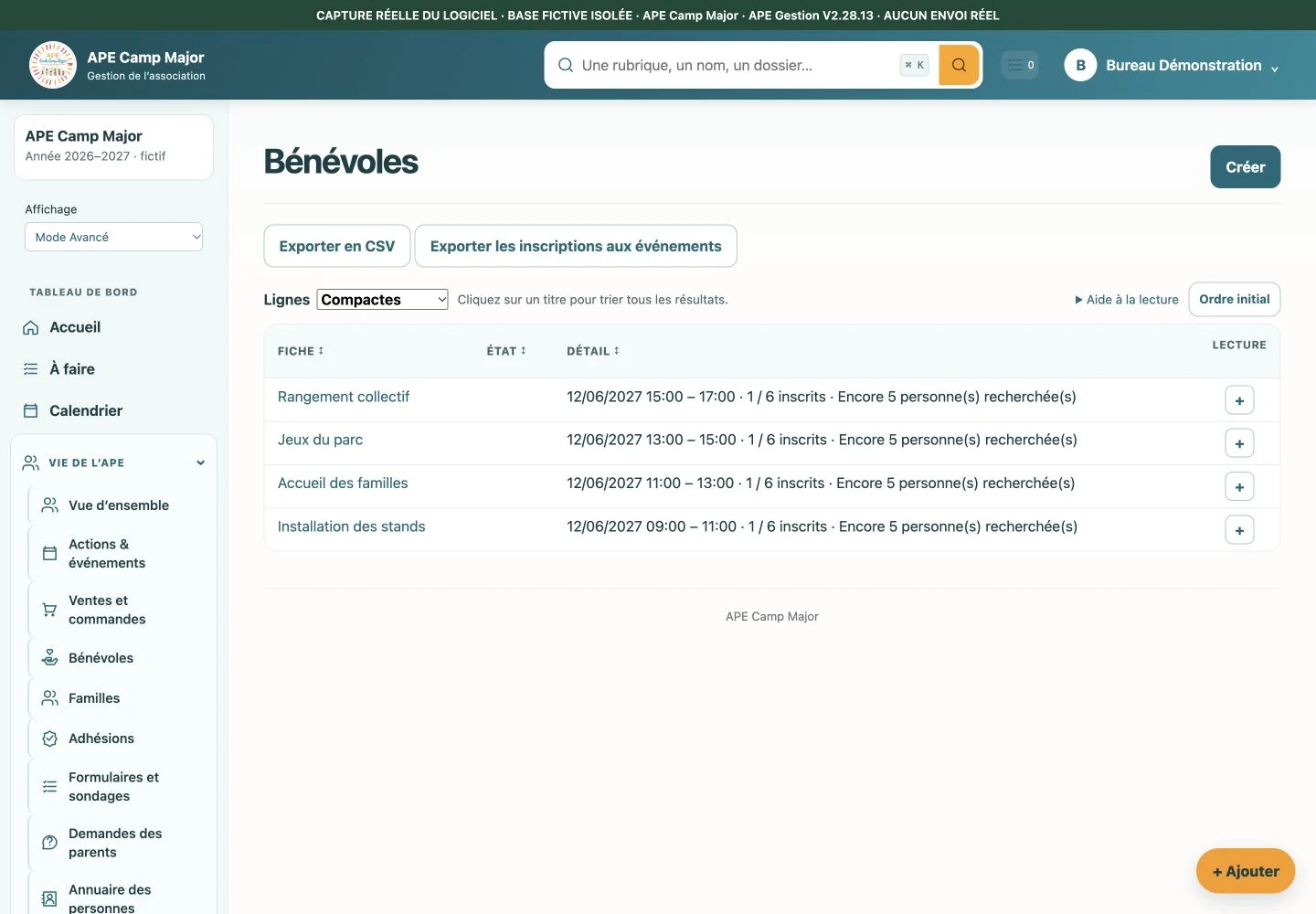Click the orange search magnifier button
Viewport: 1316px width, 914px height.
(959, 65)
